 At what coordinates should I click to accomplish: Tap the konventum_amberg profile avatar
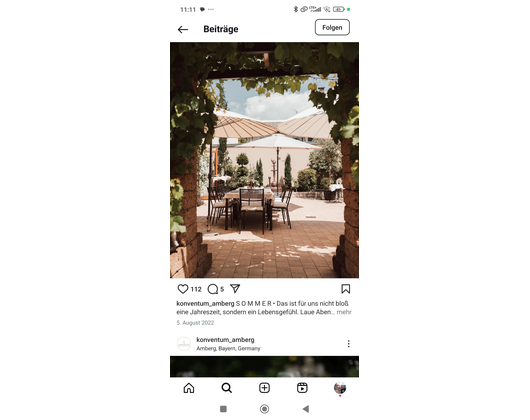click(x=184, y=344)
